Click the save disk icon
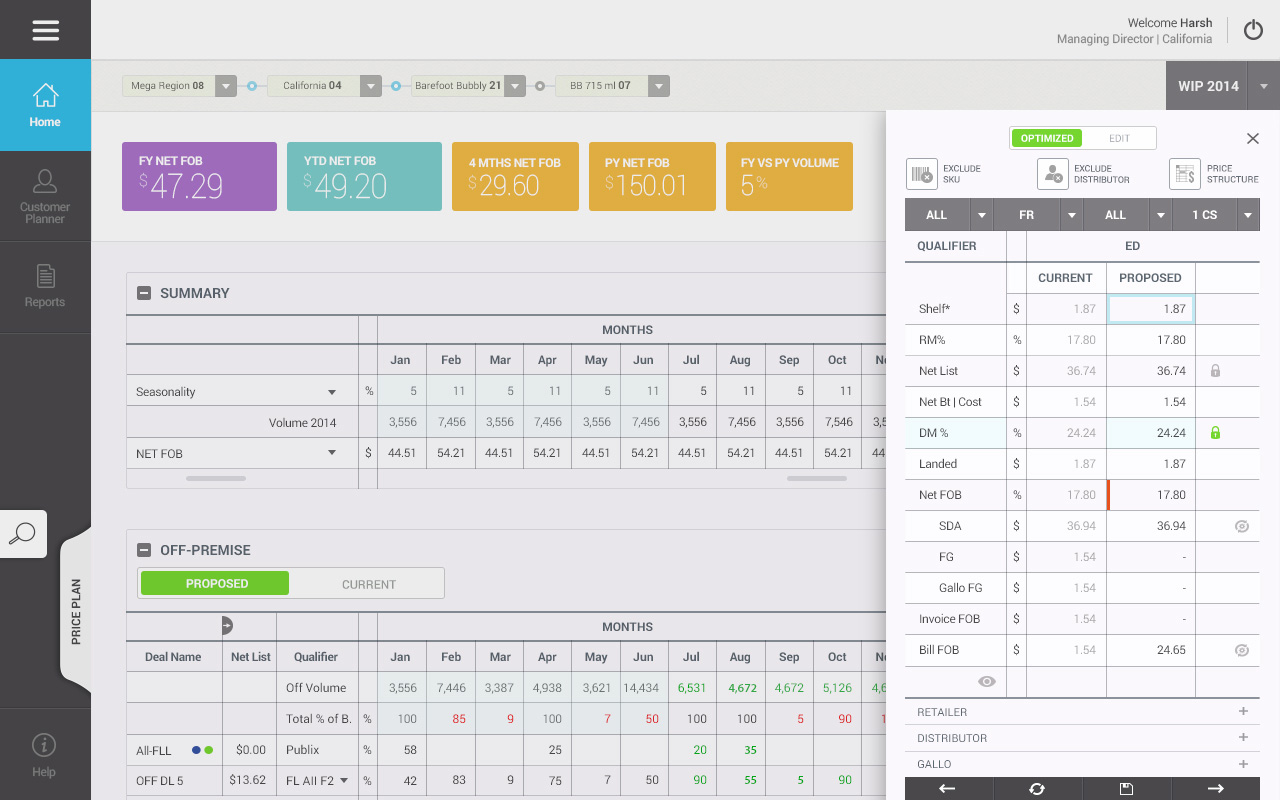1280x800 pixels. pyautogui.click(x=1126, y=789)
